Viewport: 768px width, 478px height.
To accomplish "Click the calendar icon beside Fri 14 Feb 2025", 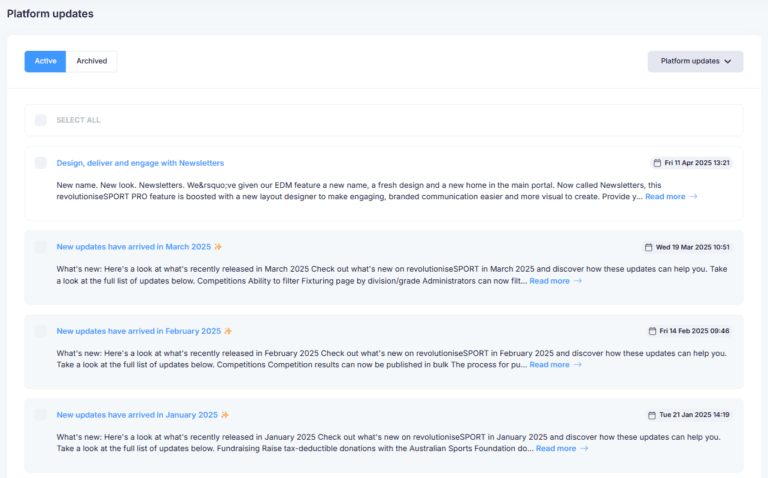I will tap(651, 331).
